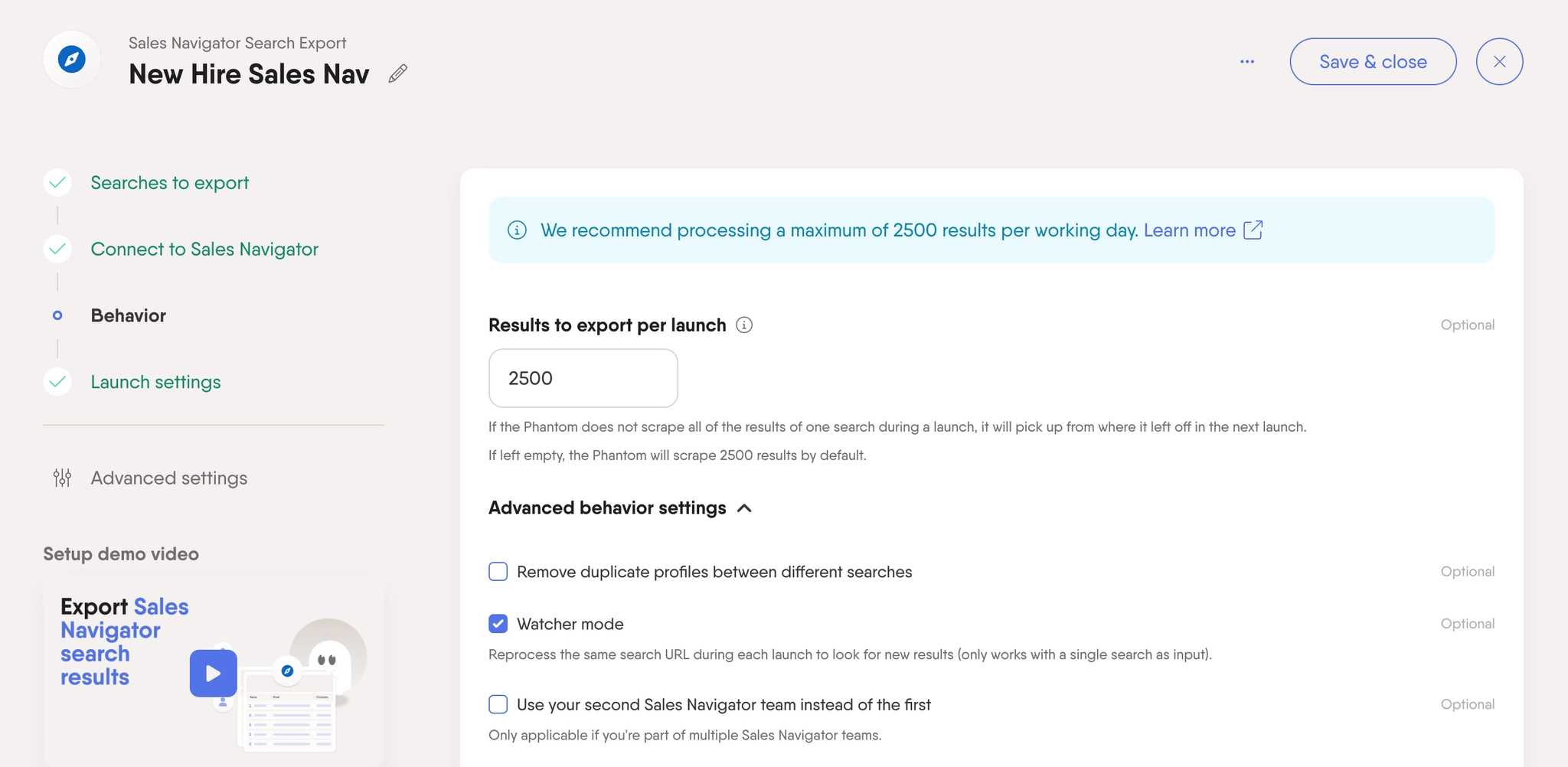Screen dimensions: 1568x767
Task: Click the Save & close button
Action: [x=1373, y=61]
